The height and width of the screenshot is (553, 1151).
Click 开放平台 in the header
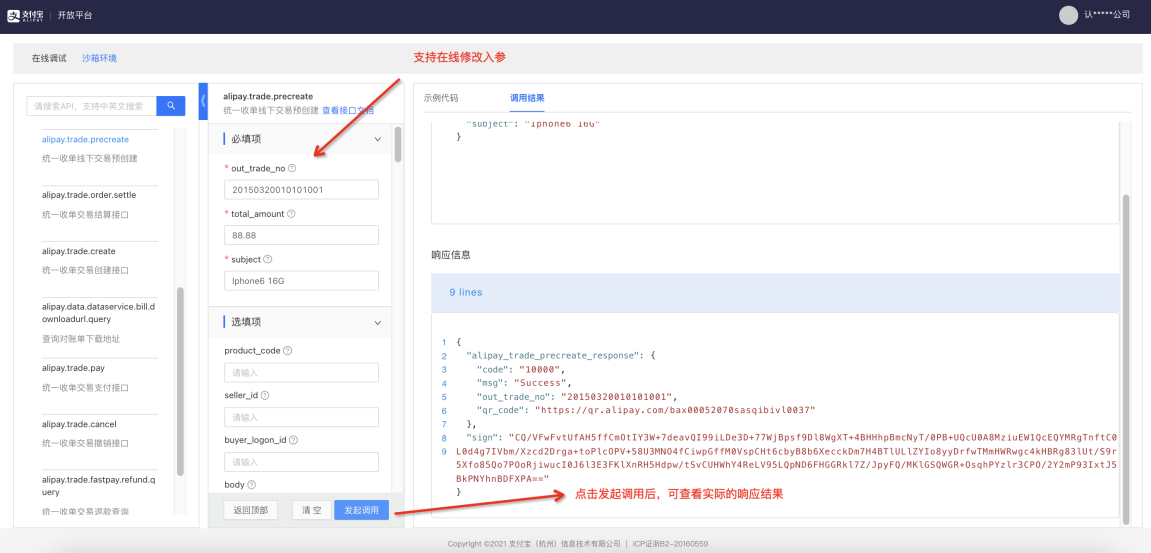tap(76, 15)
